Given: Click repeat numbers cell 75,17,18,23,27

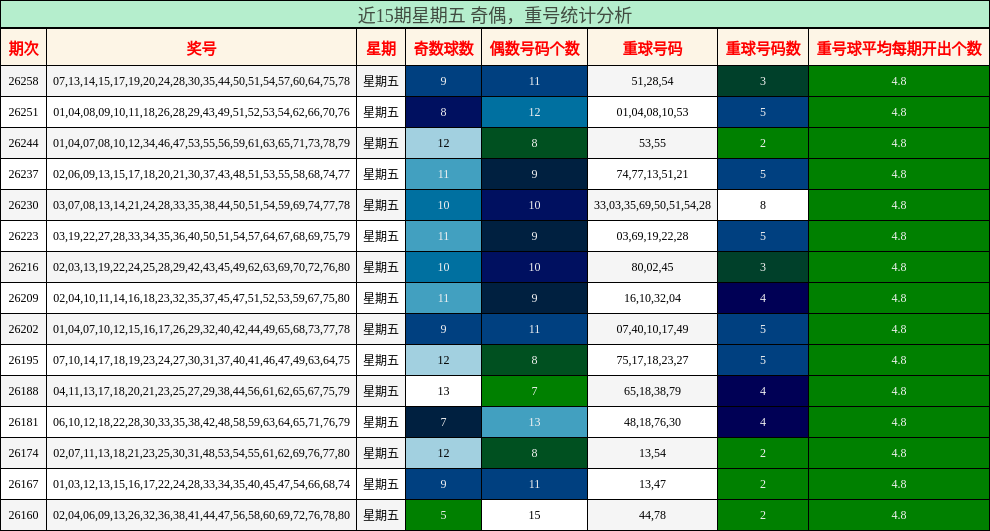Looking at the screenshot, I should point(652,359).
